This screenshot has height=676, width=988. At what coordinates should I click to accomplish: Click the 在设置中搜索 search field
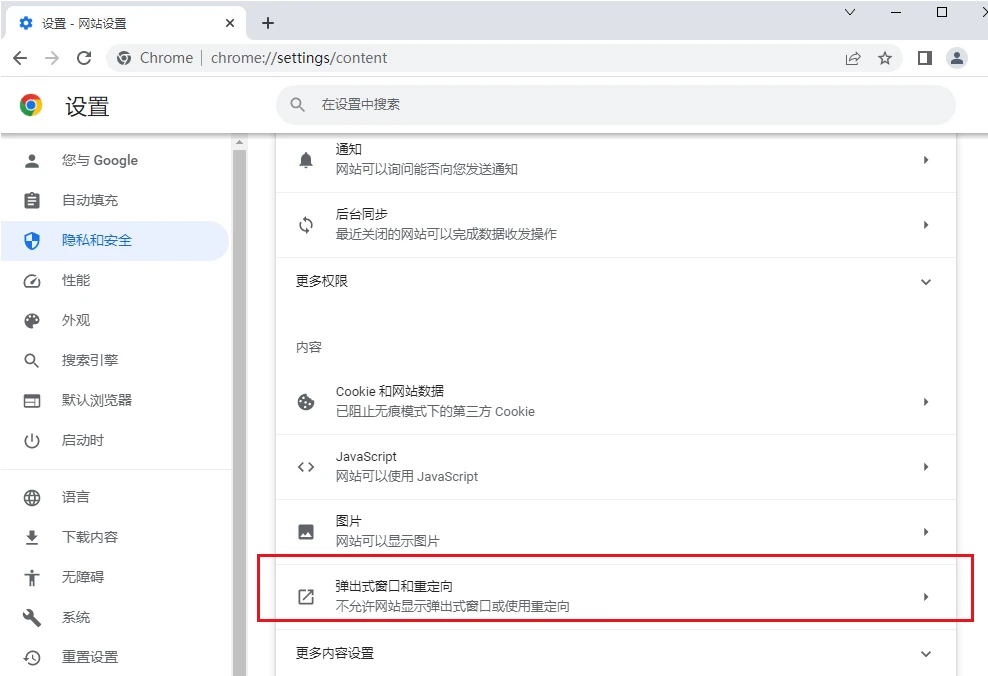[x=615, y=104]
